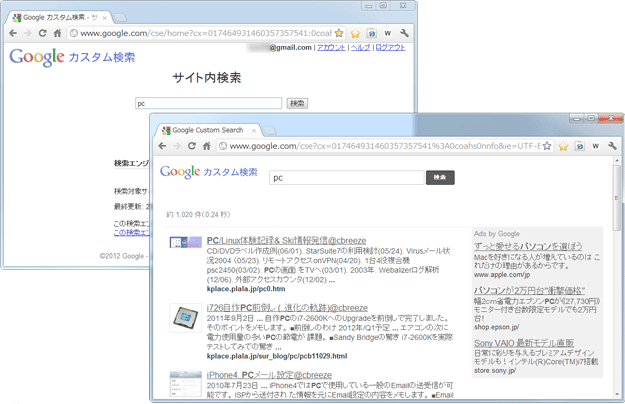The image size is (625, 404).
Task: Click shop.epson.jp/ ad URL
Action: 496,327
